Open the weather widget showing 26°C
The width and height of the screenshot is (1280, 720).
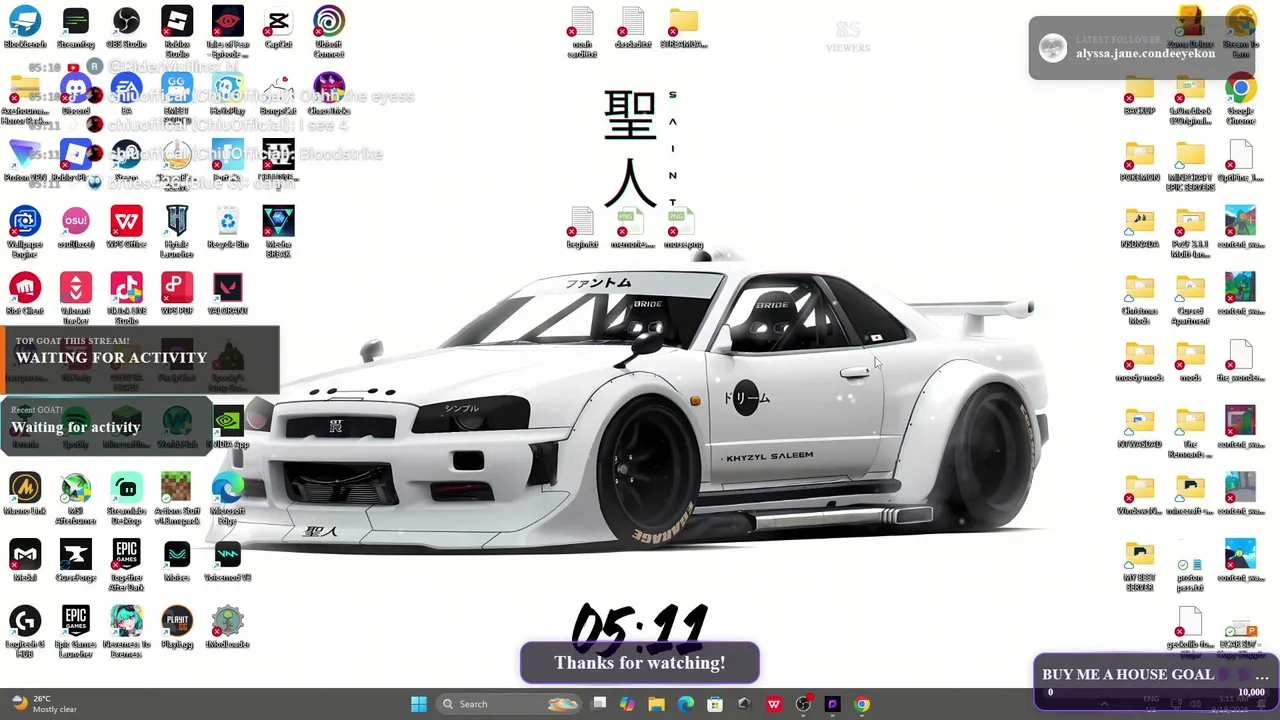coord(44,704)
